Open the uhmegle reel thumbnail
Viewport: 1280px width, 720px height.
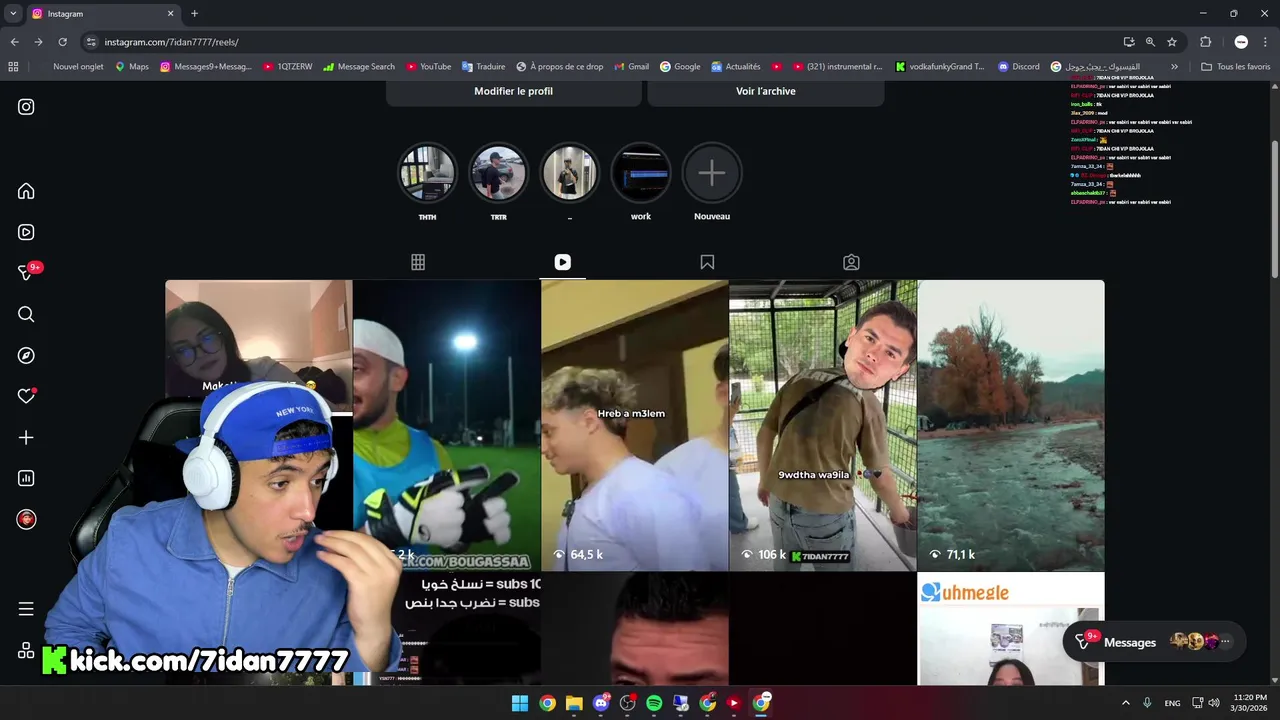coord(1011,628)
